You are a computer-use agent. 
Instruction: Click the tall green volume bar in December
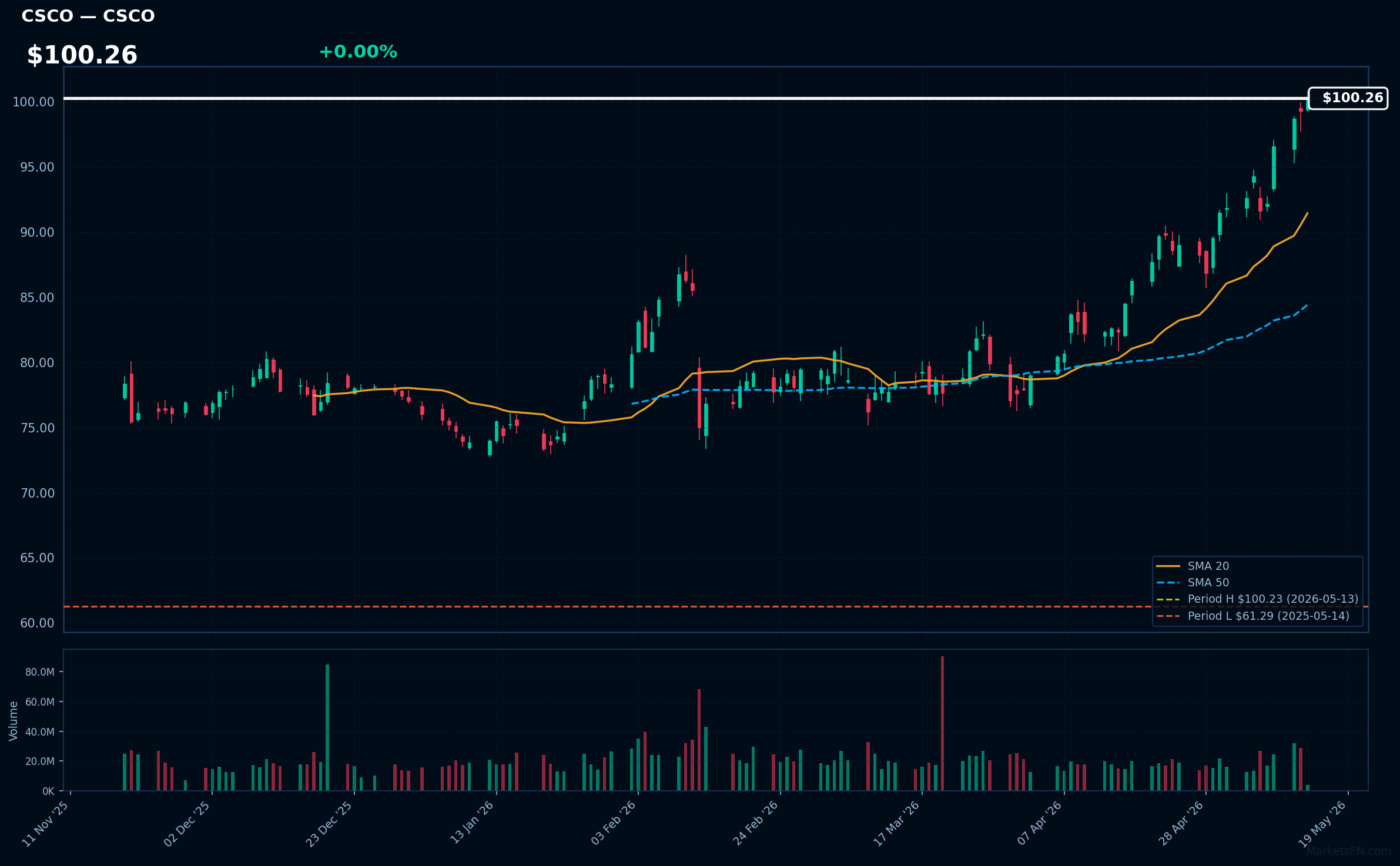[x=327, y=727]
